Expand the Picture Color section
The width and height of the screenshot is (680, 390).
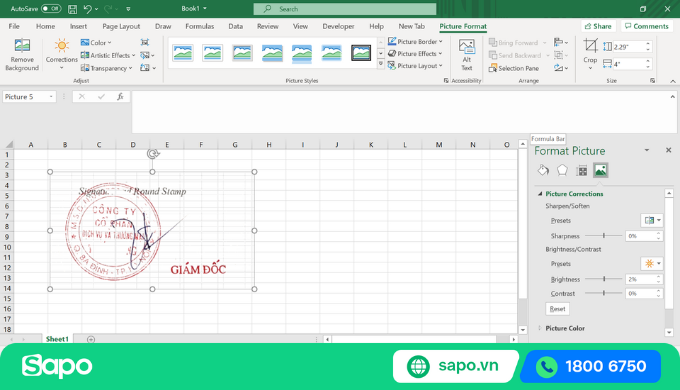pos(540,328)
